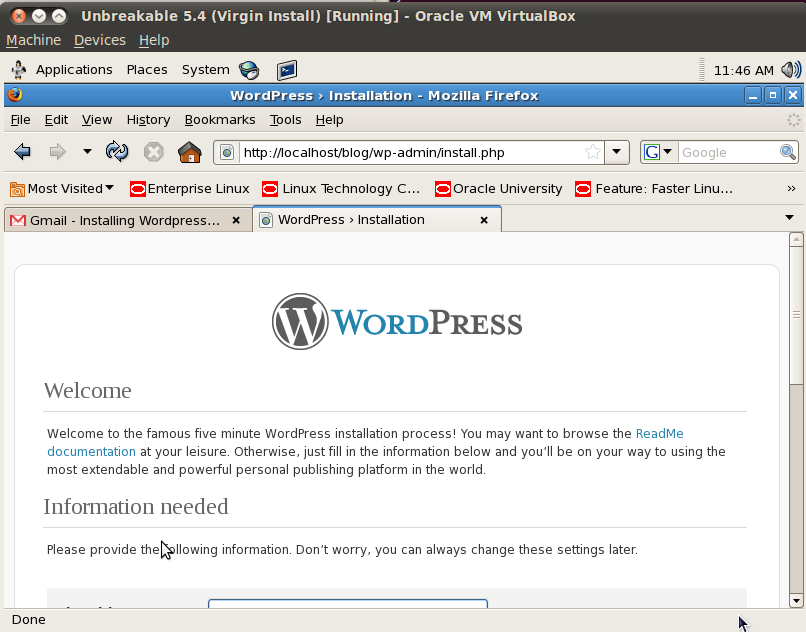Open the Firefox File menu
806x632 pixels.
pyautogui.click(x=21, y=120)
